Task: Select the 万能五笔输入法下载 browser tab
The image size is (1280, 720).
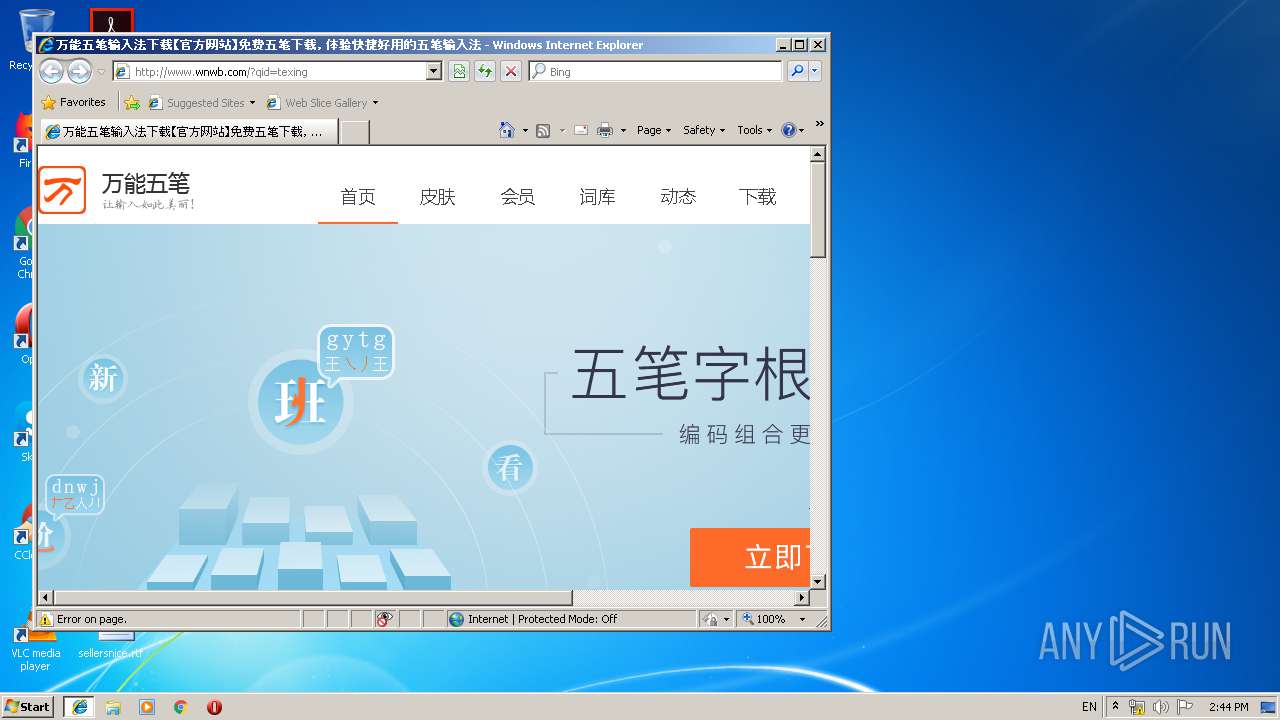Action: click(187, 131)
